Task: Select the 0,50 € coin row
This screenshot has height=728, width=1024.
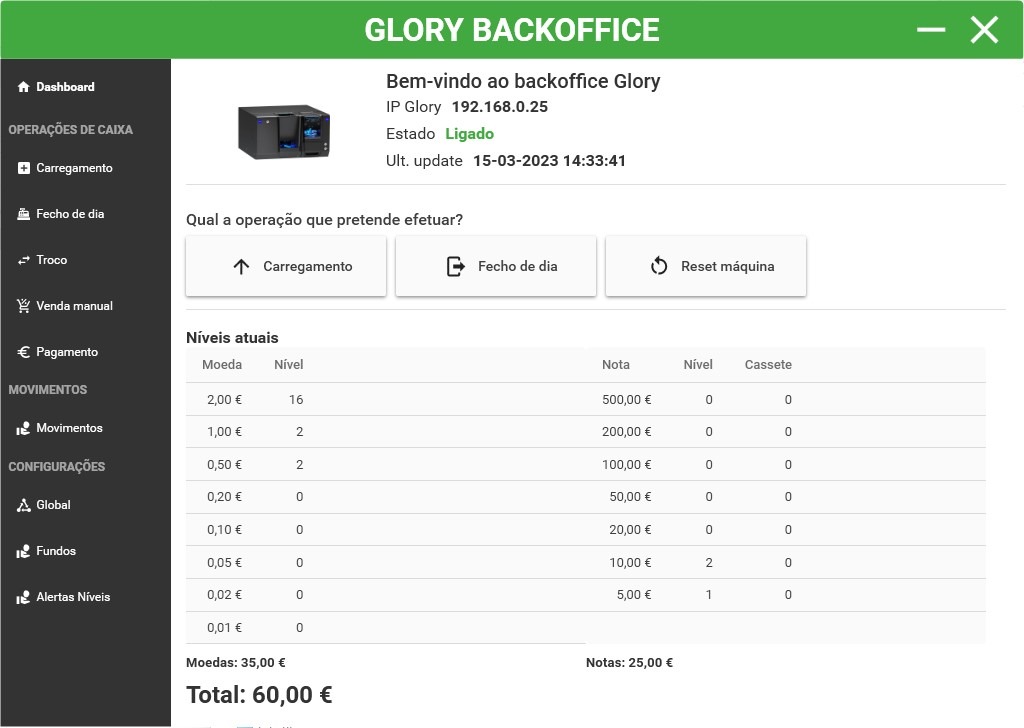Action: 385,465
